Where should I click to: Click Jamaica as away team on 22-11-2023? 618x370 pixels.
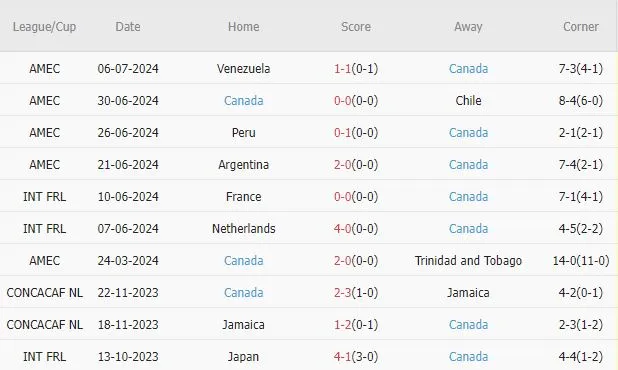pyautogui.click(x=468, y=292)
